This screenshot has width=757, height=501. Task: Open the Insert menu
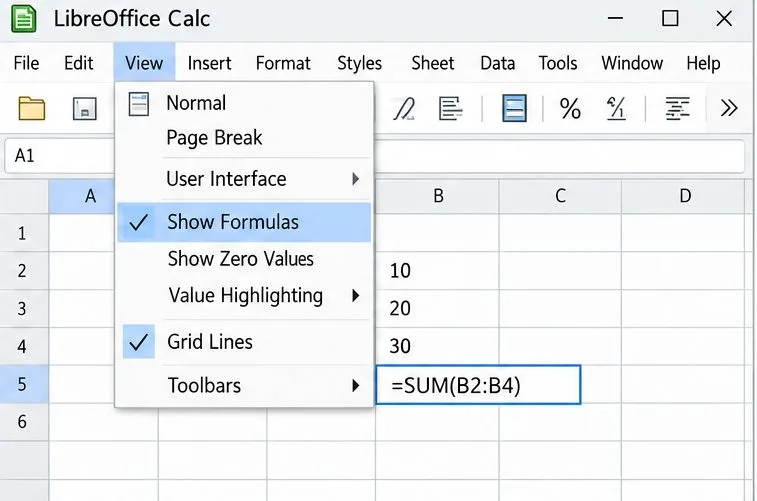coord(210,63)
